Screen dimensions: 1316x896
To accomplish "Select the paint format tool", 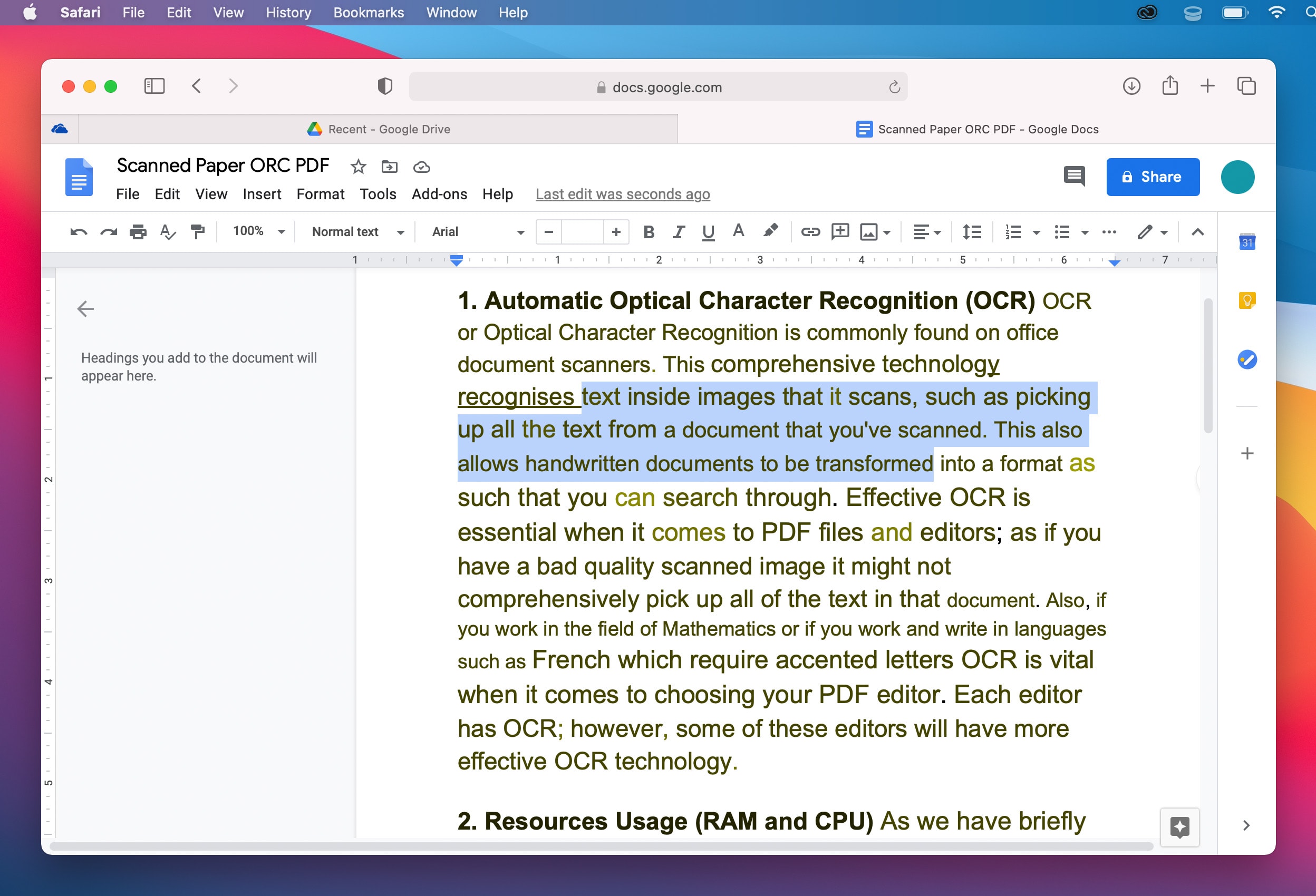I will coord(198,231).
